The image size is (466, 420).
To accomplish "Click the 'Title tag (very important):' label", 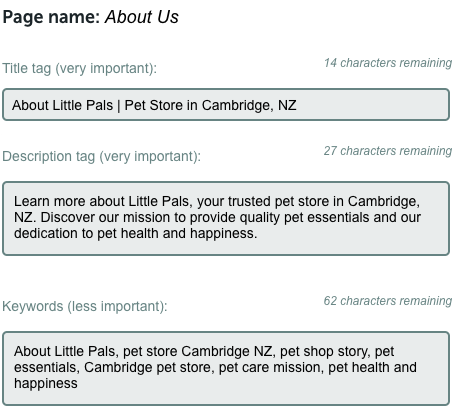I will [79, 68].
